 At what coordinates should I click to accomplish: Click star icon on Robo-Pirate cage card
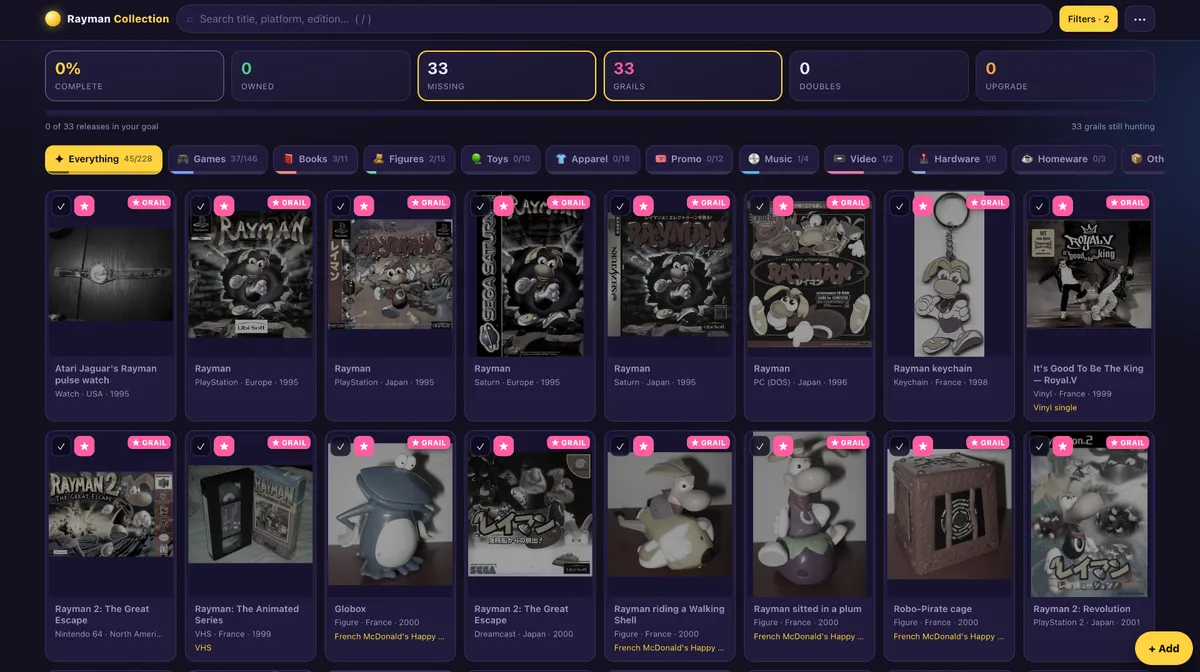tap(923, 446)
